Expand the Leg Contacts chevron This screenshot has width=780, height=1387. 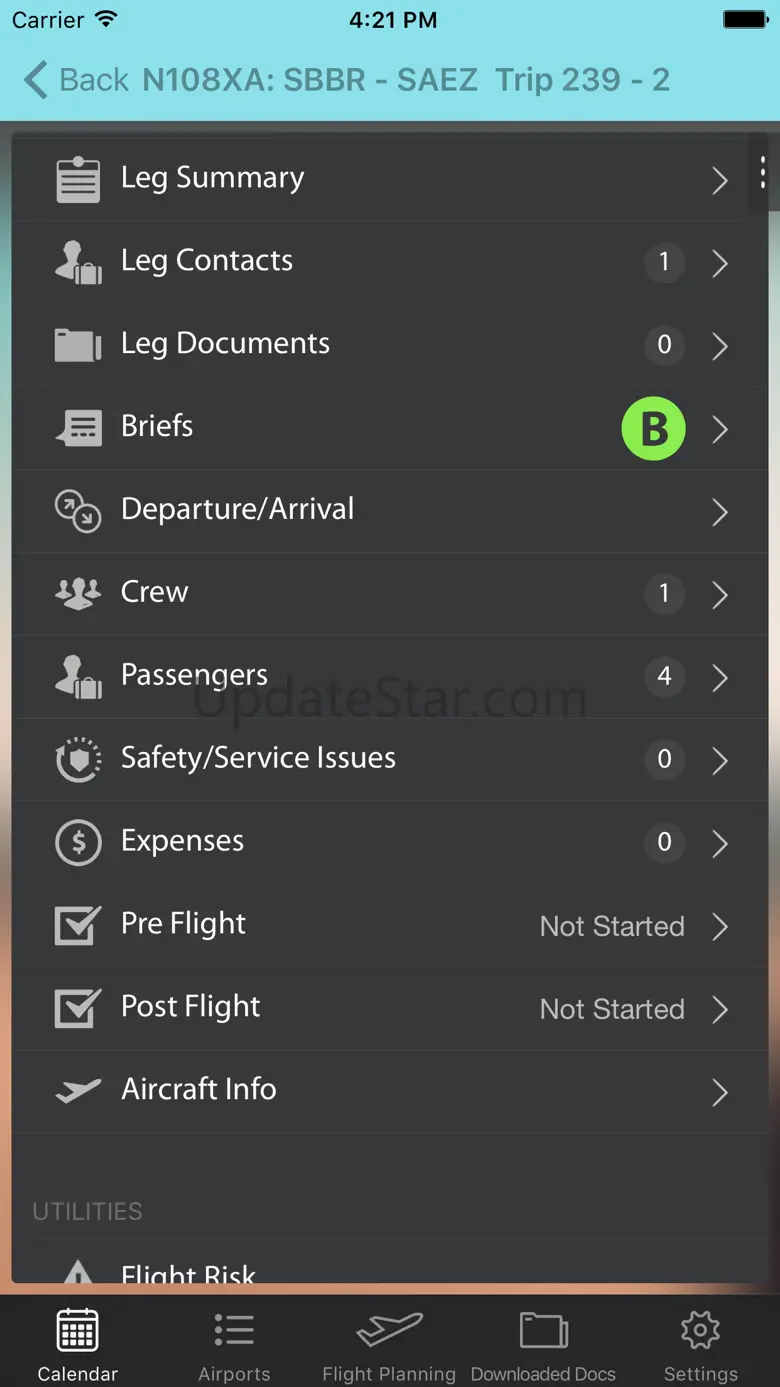tap(720, 263)
